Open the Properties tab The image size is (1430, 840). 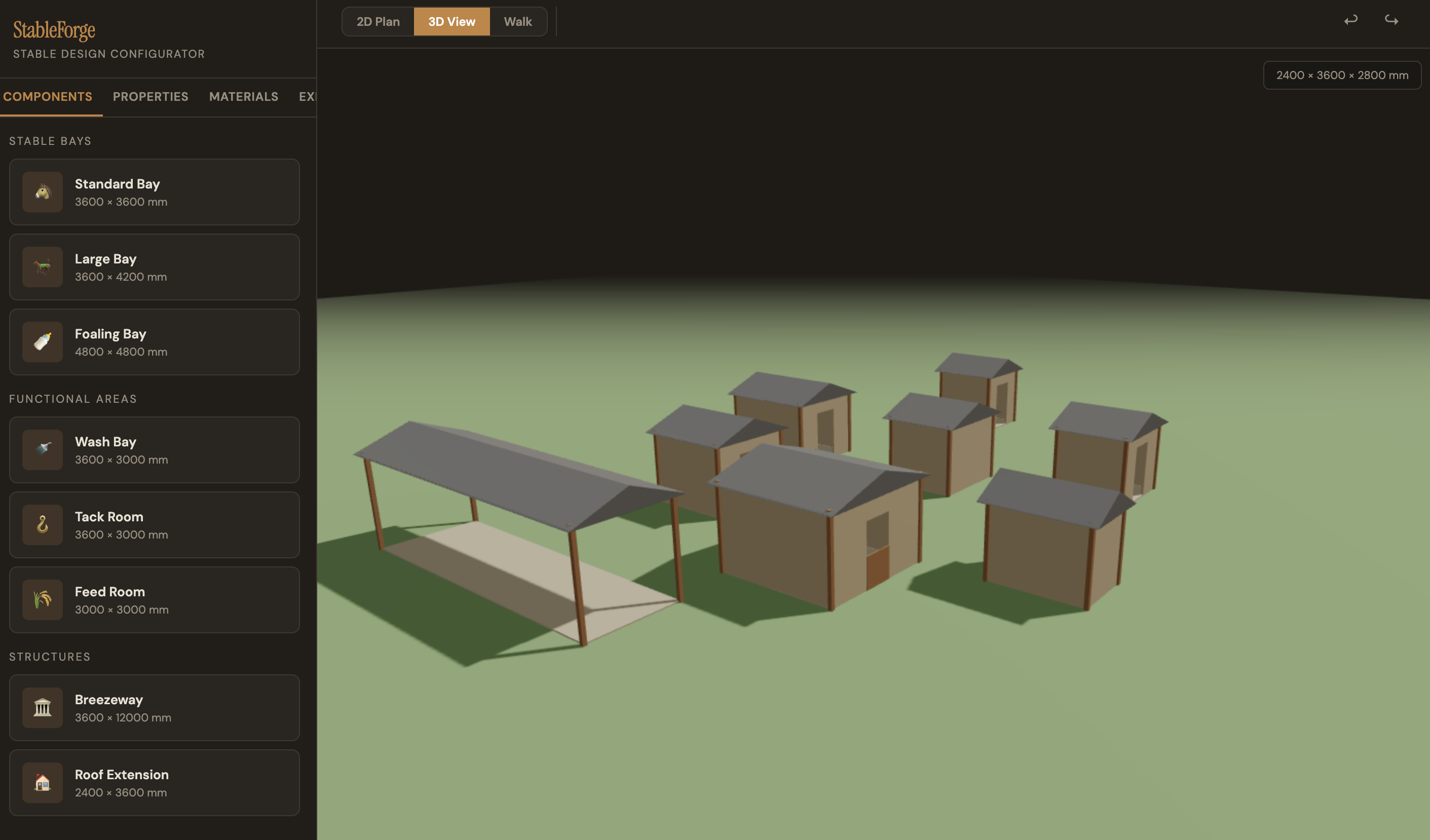coord(150,96)
